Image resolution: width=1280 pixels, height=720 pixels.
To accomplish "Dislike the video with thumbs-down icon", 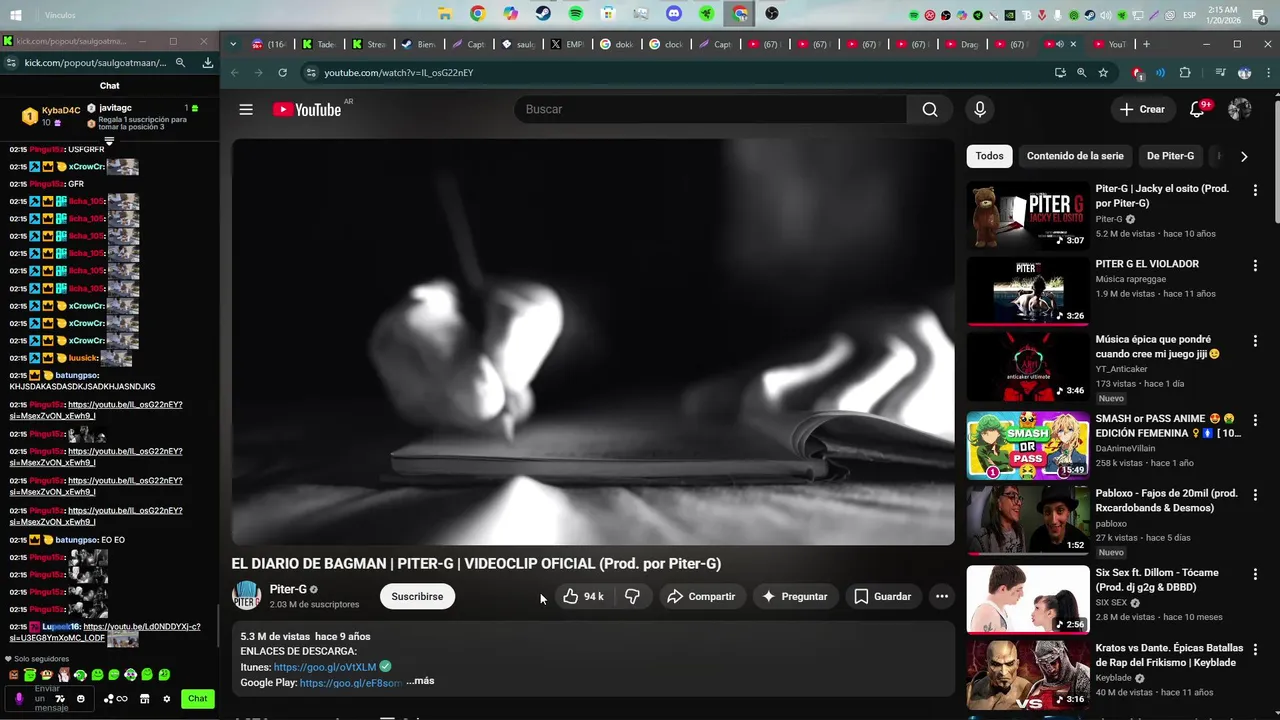I will [x=632, y=596].
